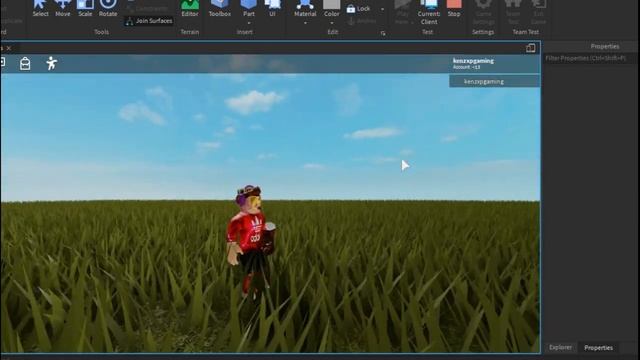The height and width of the screenshot is (360, 640).
Task: Activate the Scale tool
Action: click(x=85, y=8)
